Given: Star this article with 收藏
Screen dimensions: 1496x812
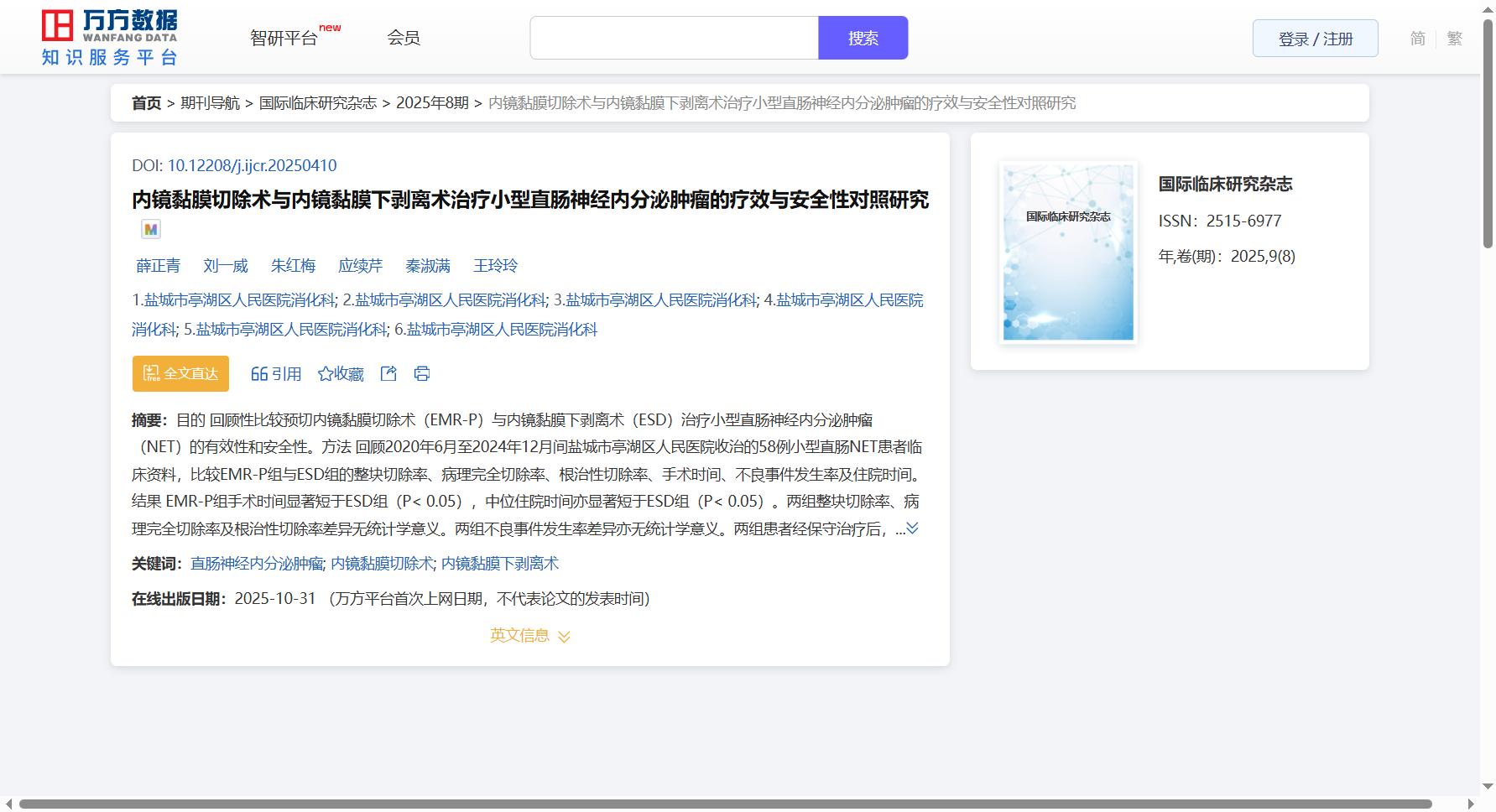Looking at the screenshot, I should click(341, 374).
